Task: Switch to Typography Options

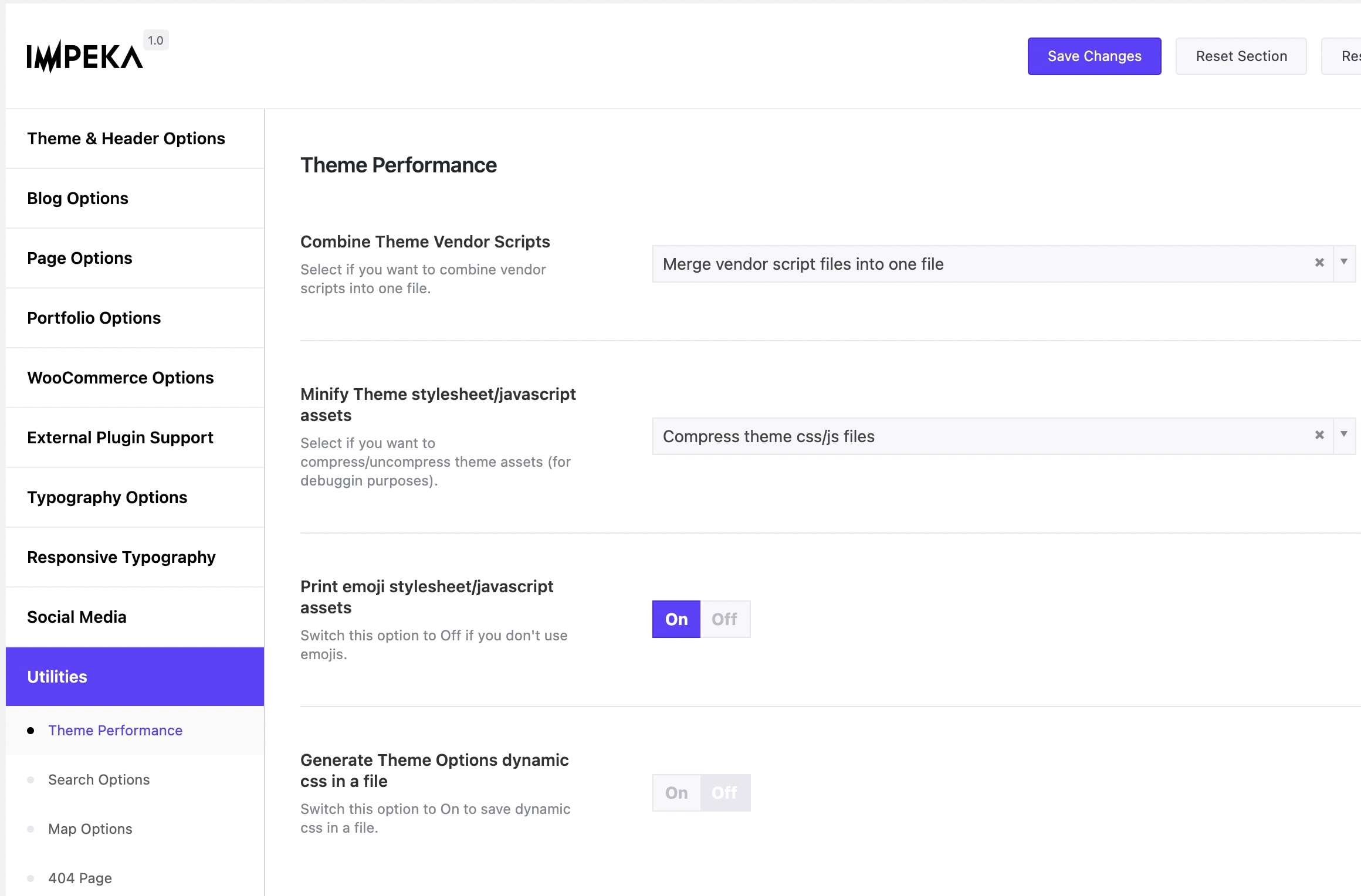Action: 107,497
